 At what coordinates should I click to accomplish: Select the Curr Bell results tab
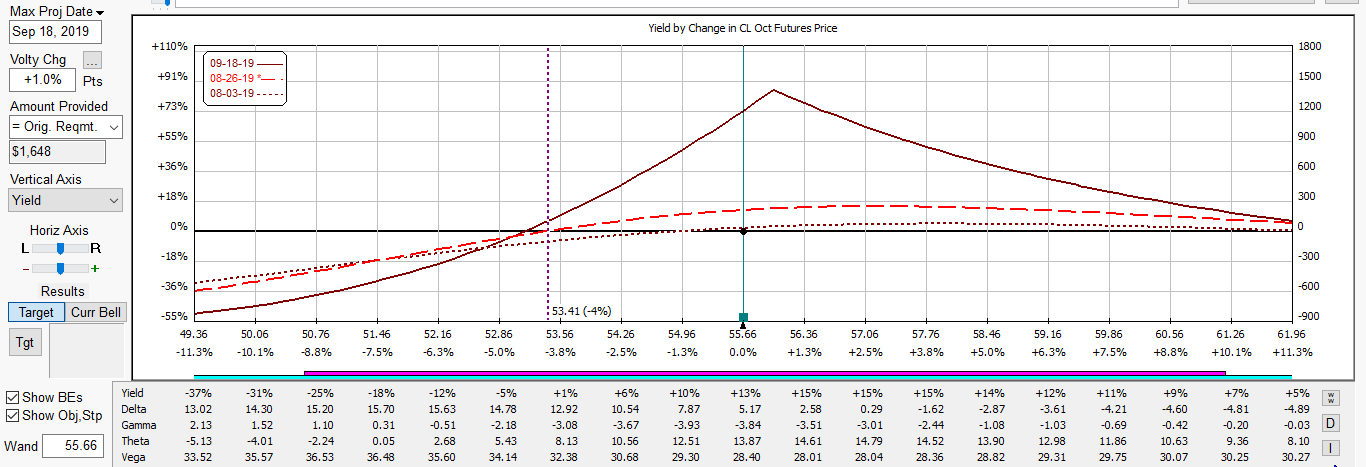point(96,312)
